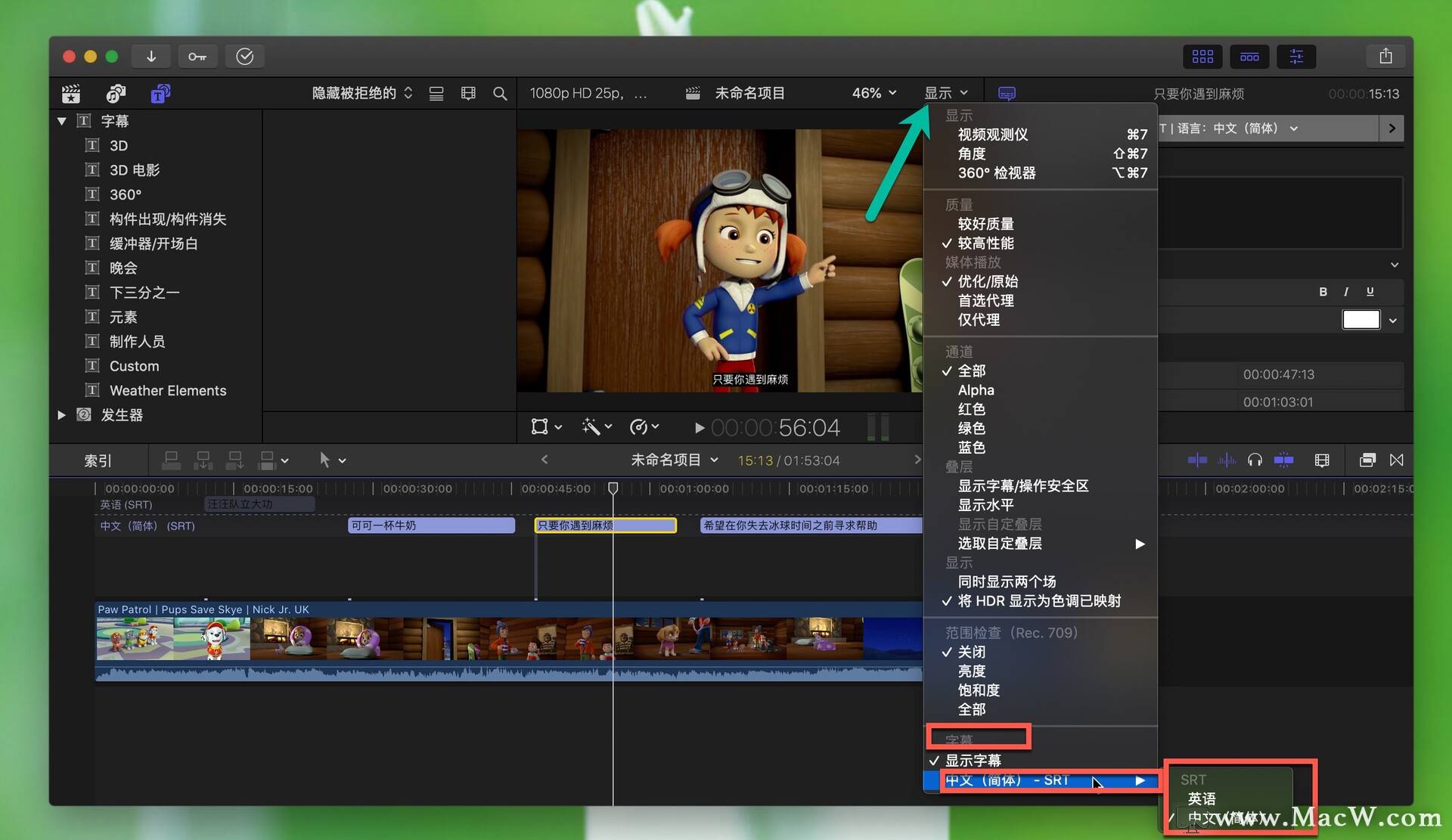Click the 索引 button to open the timeline index

pos(98,460)
